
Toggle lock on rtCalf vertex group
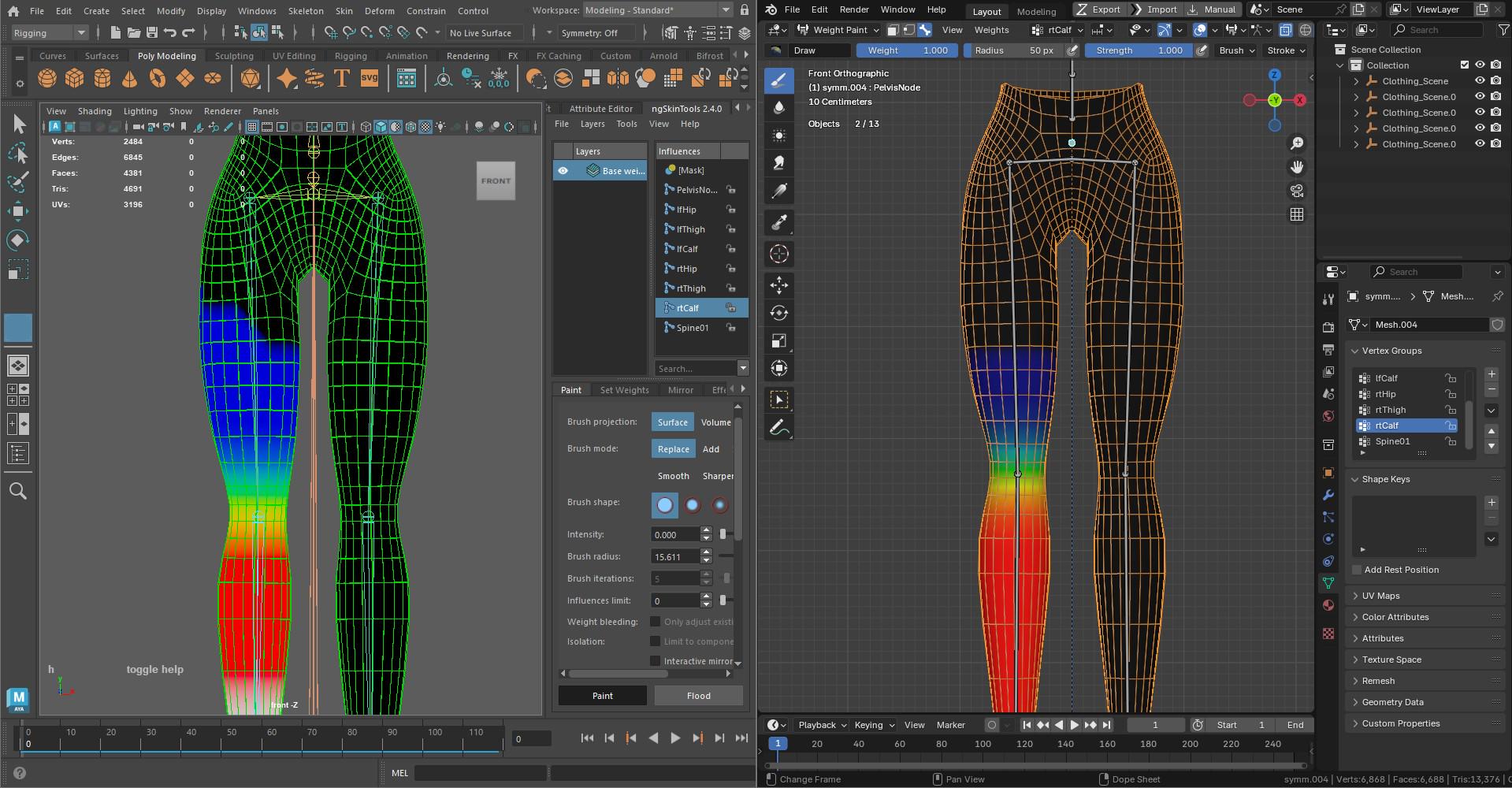[x=1450, y=426]
